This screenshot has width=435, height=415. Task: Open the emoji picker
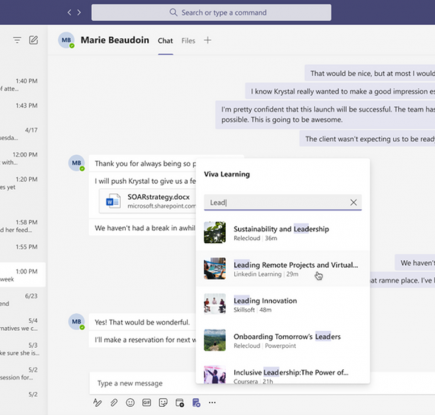pos(130,403)
